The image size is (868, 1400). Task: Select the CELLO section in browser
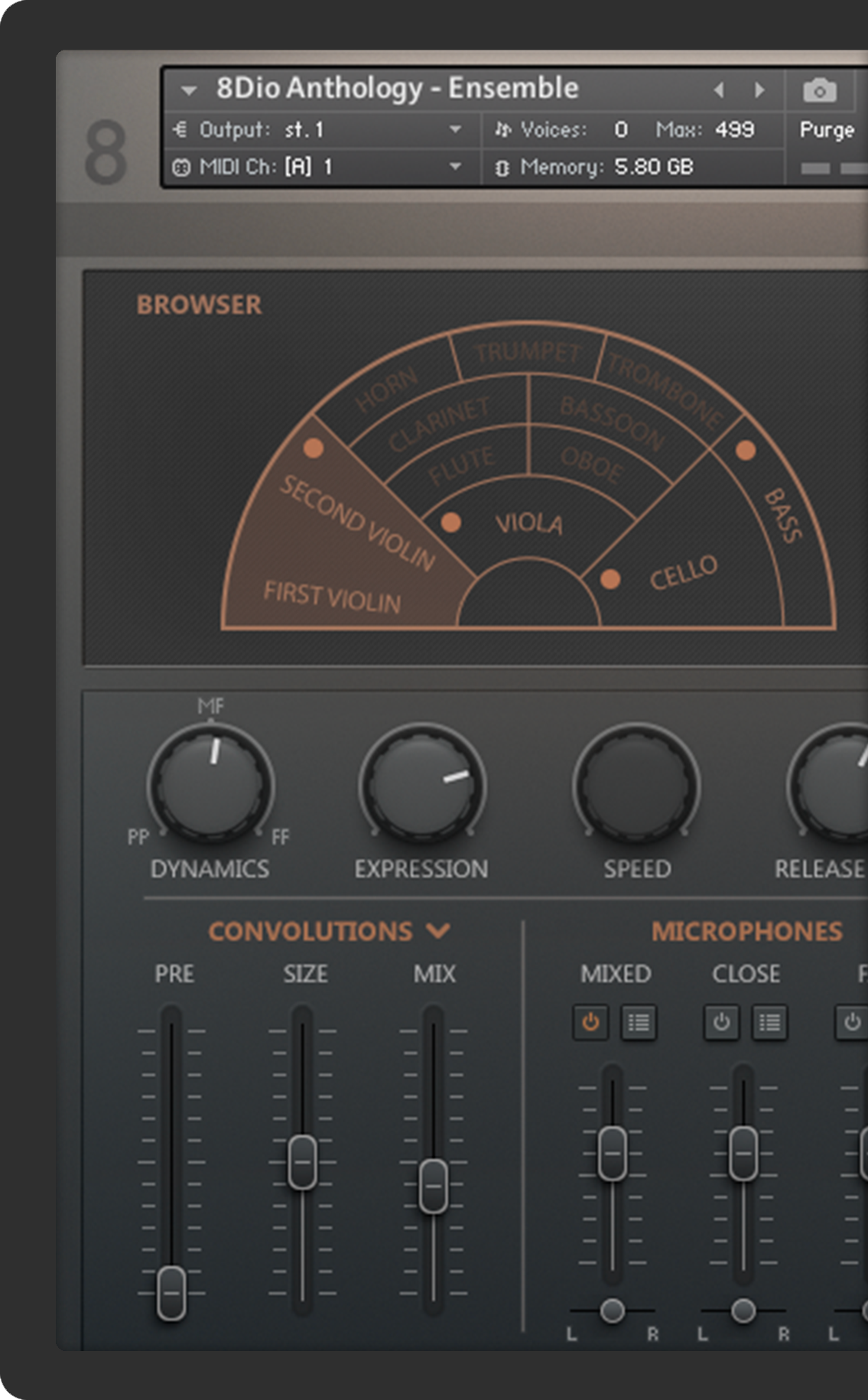click(683, 571)
